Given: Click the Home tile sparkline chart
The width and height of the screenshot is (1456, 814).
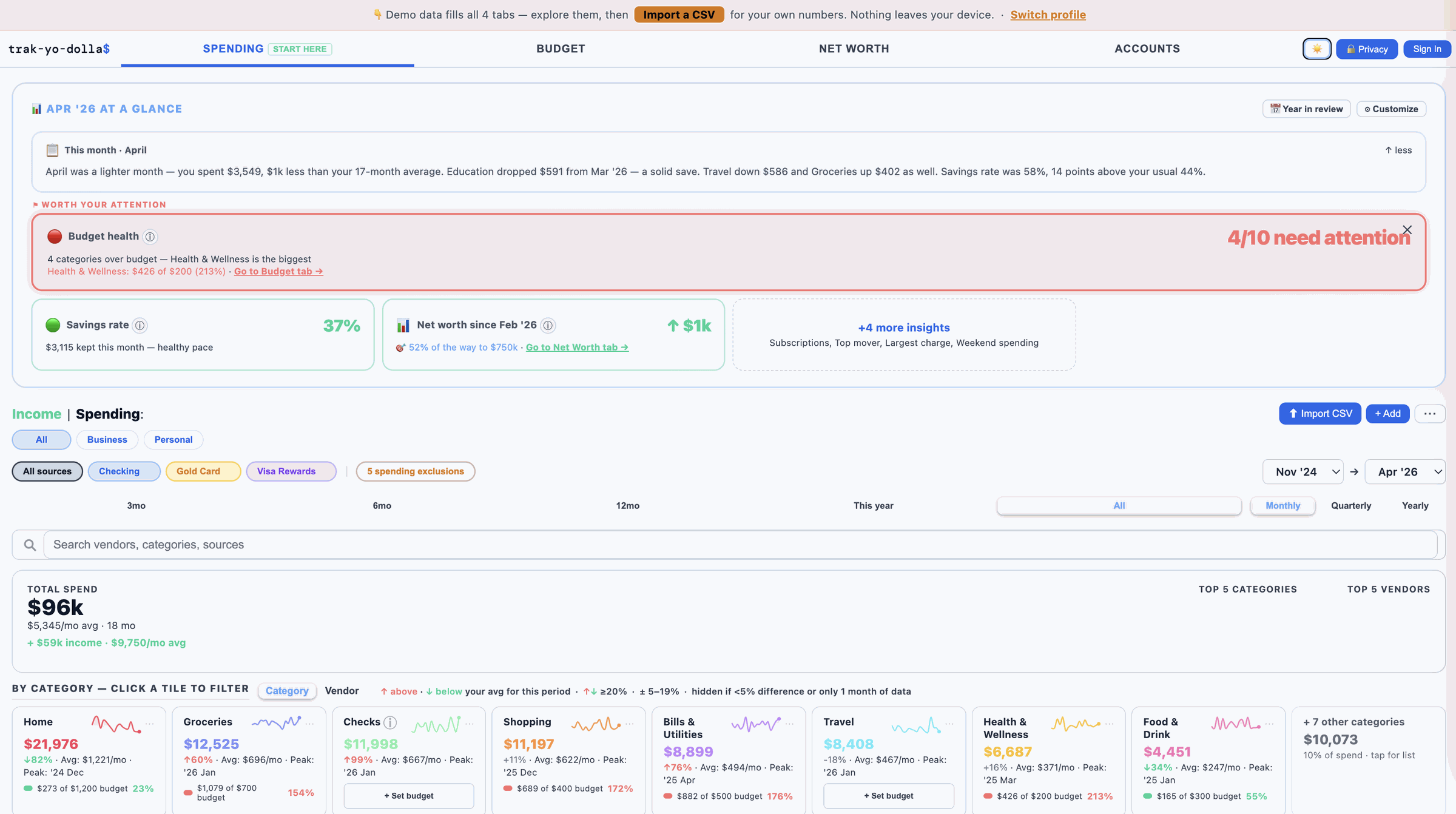Looking at the screenshot, I should [x=116, y=724].
